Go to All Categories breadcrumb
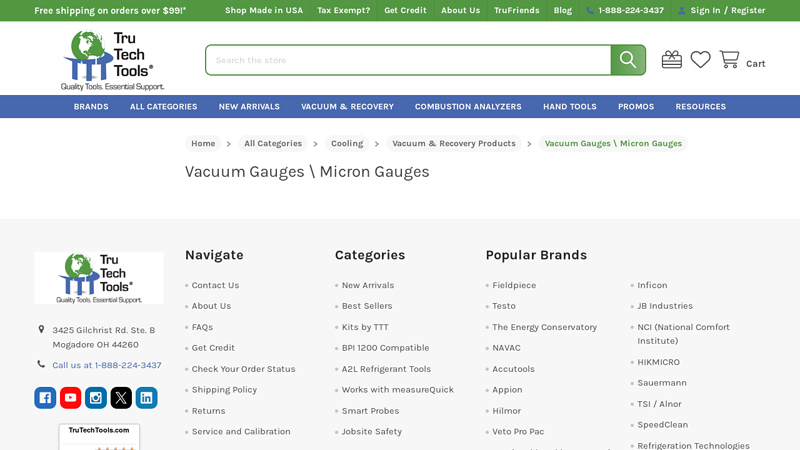Screen dimensions: 800x450 point(273,143)
